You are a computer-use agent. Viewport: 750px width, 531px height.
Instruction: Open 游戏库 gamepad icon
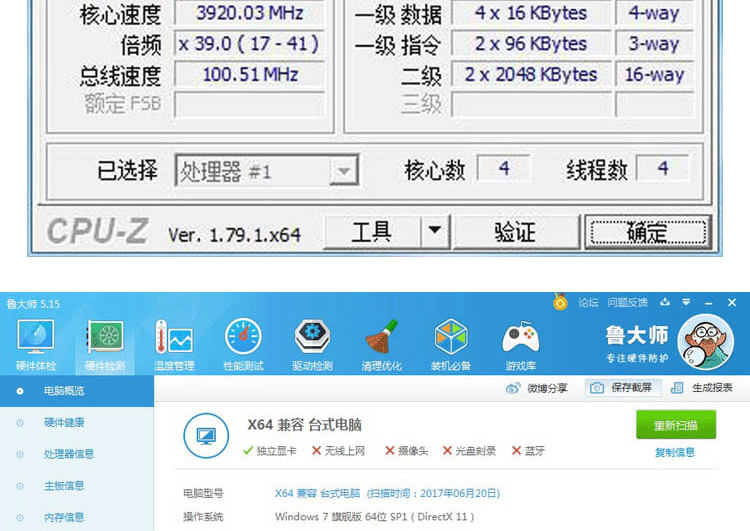click(x=520, y=345)
